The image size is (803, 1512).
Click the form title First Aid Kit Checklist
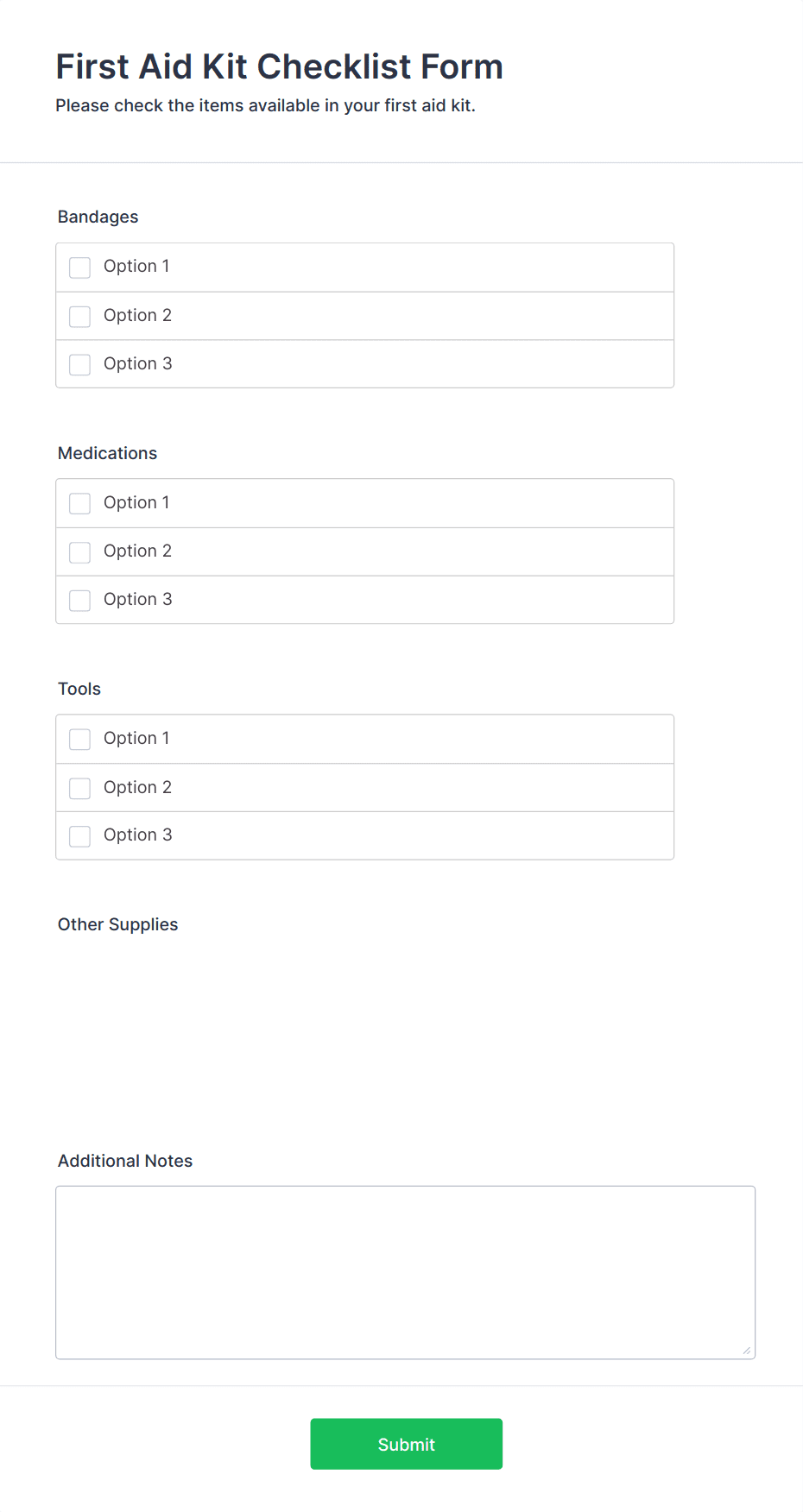[280, 66]
